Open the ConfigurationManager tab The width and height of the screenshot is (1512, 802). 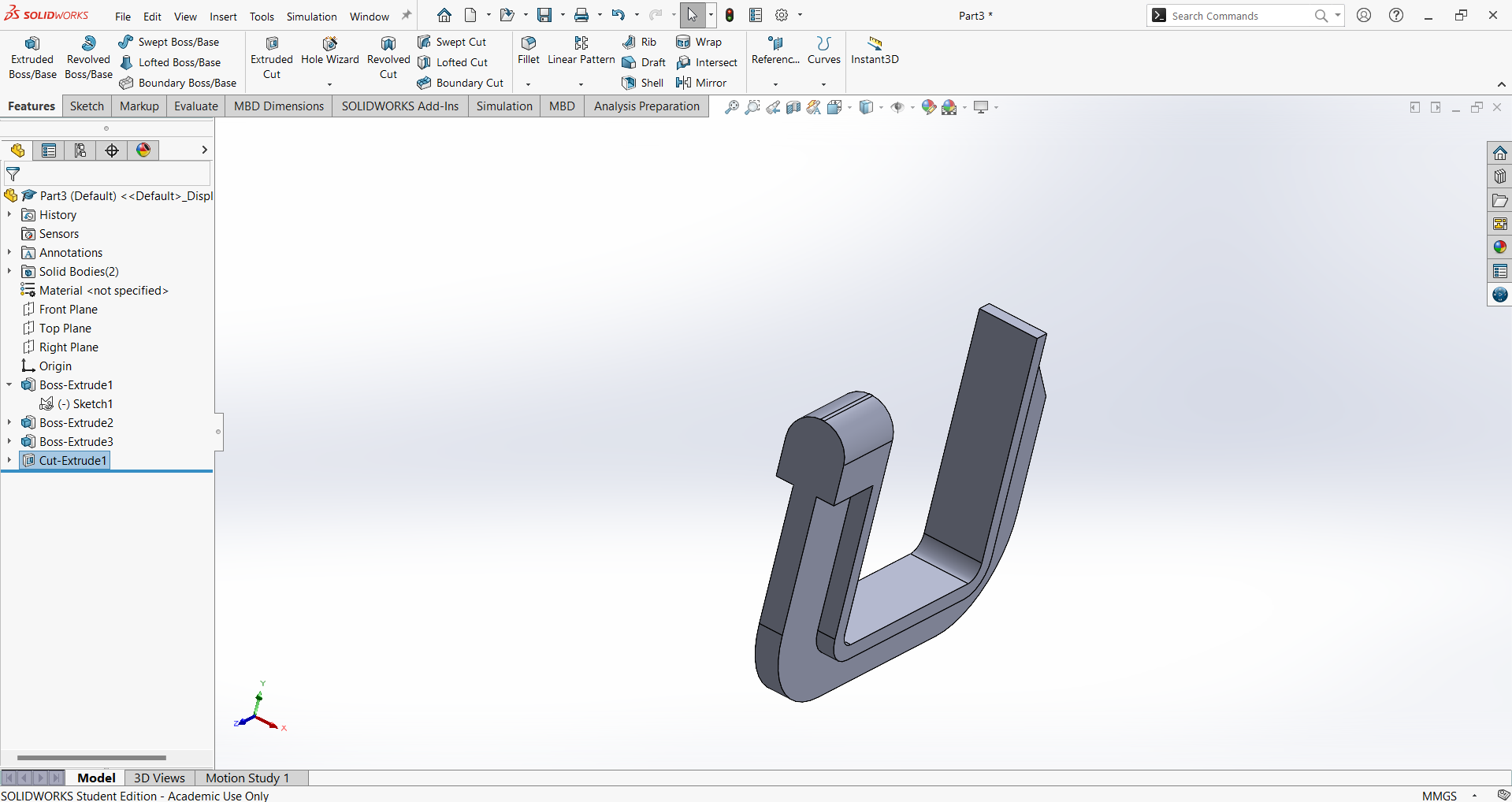coord(80,150)
